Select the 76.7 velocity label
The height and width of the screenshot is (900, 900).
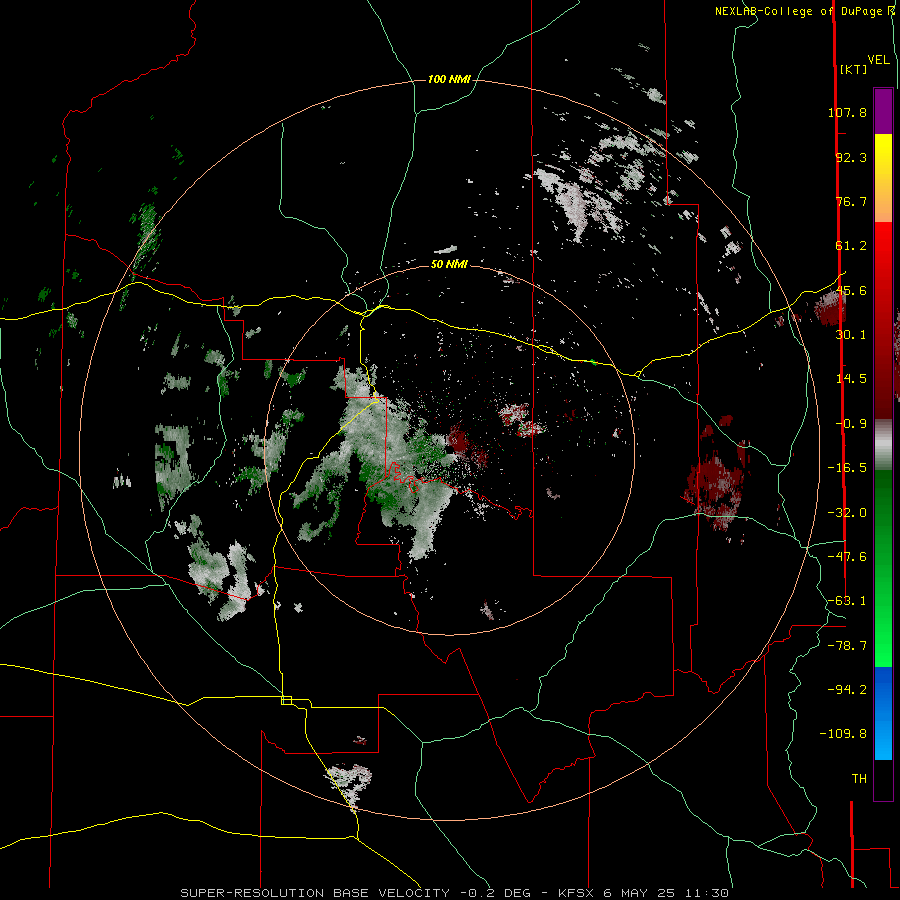click(x=851, y=201)
